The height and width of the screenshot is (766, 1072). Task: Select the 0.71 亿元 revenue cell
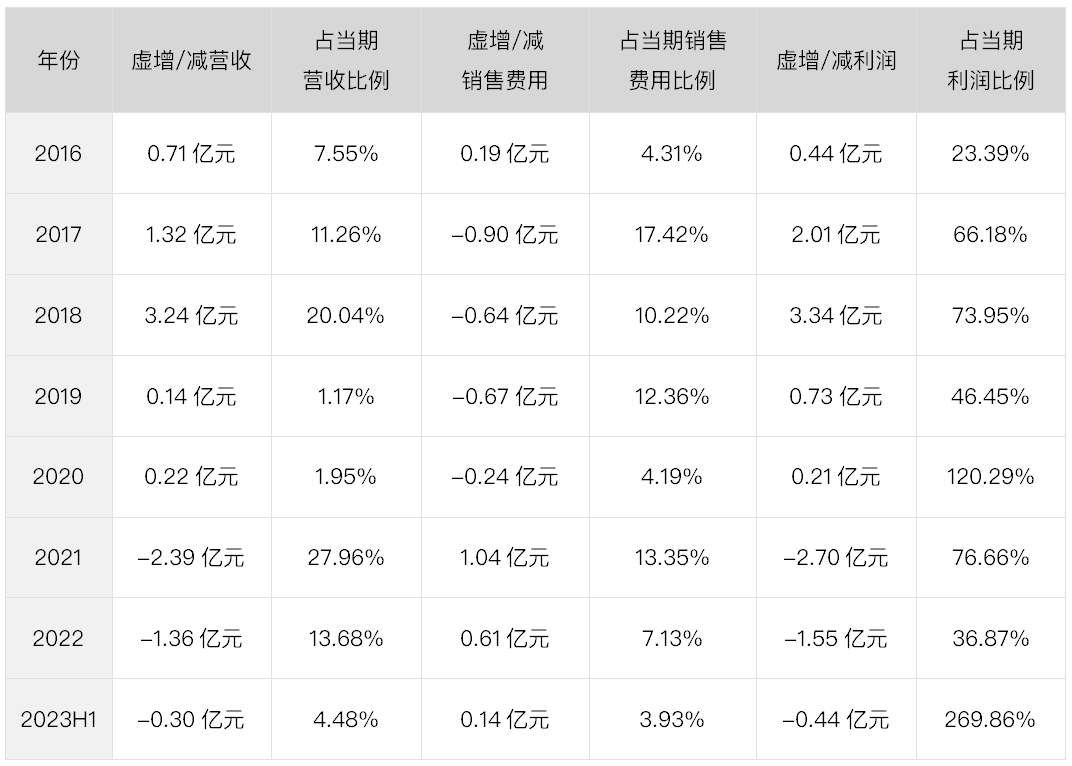click(x=192, y=153)
